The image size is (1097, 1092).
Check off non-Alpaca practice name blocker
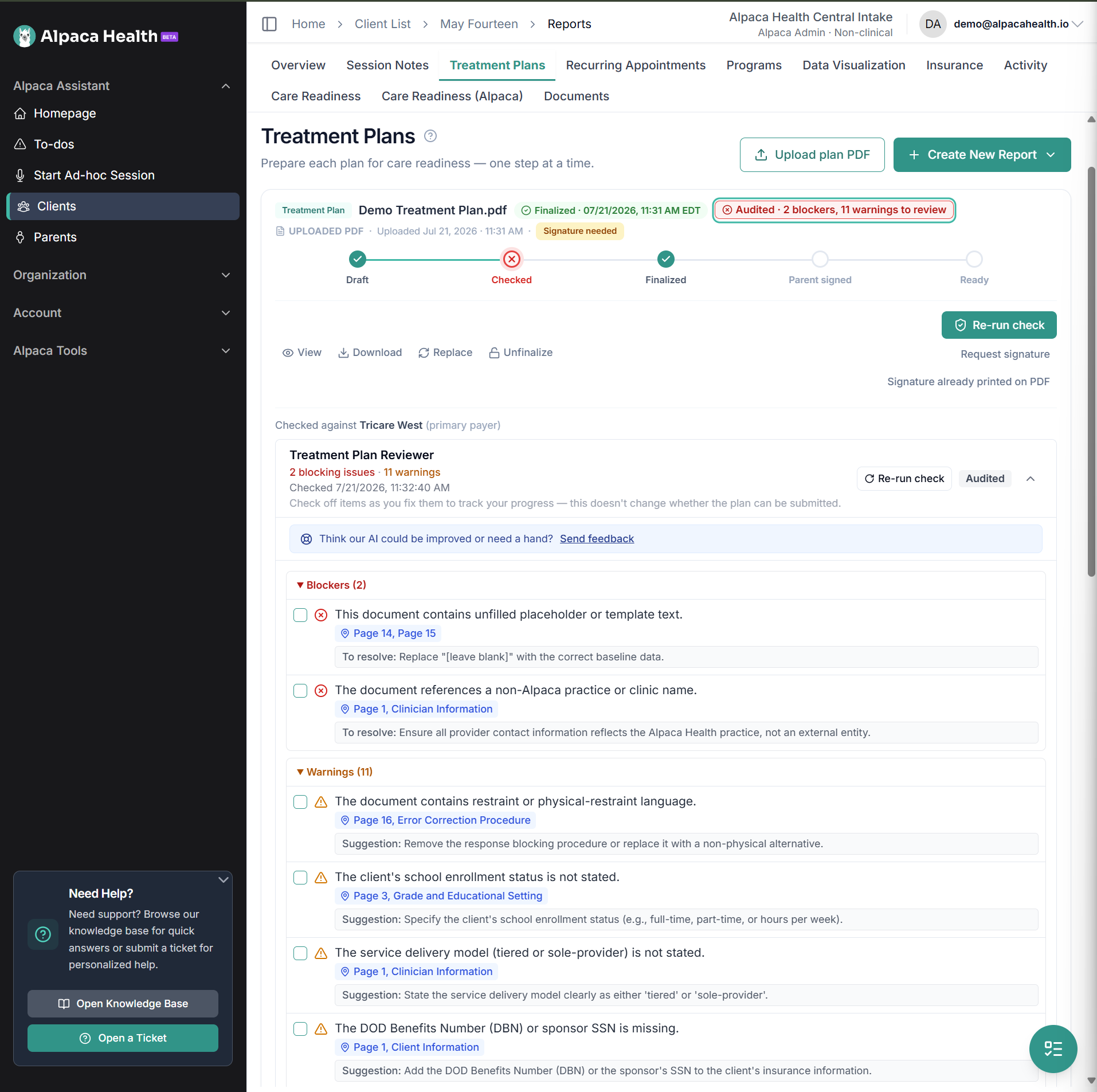(x=300, y=691)
